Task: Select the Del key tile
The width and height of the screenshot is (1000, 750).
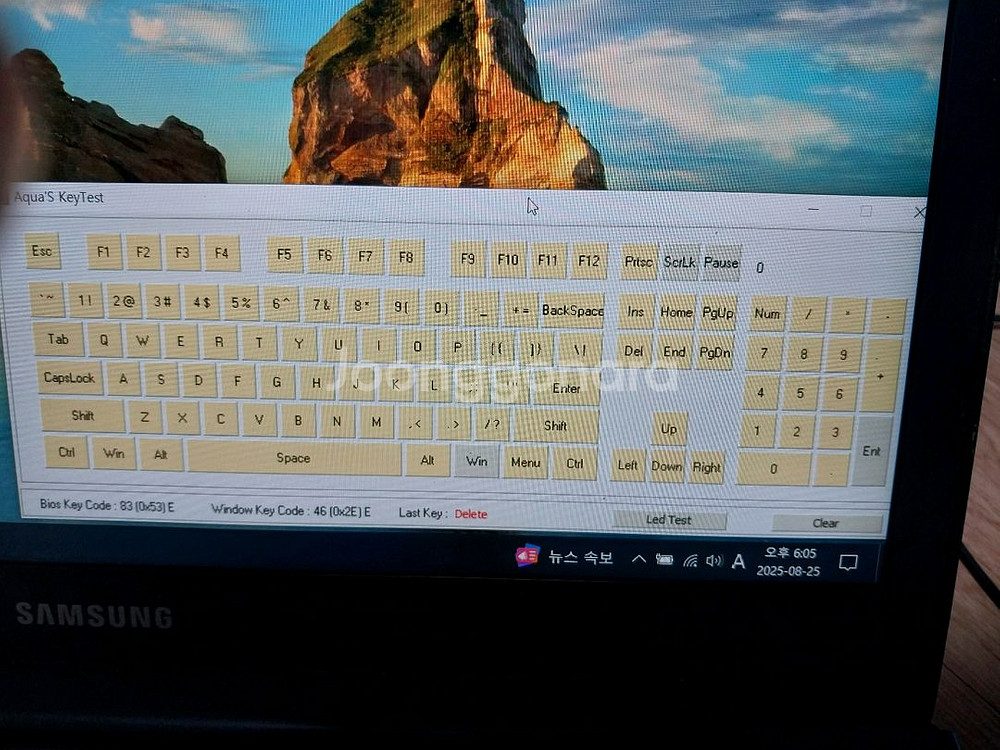Action: tap(633, 351)
